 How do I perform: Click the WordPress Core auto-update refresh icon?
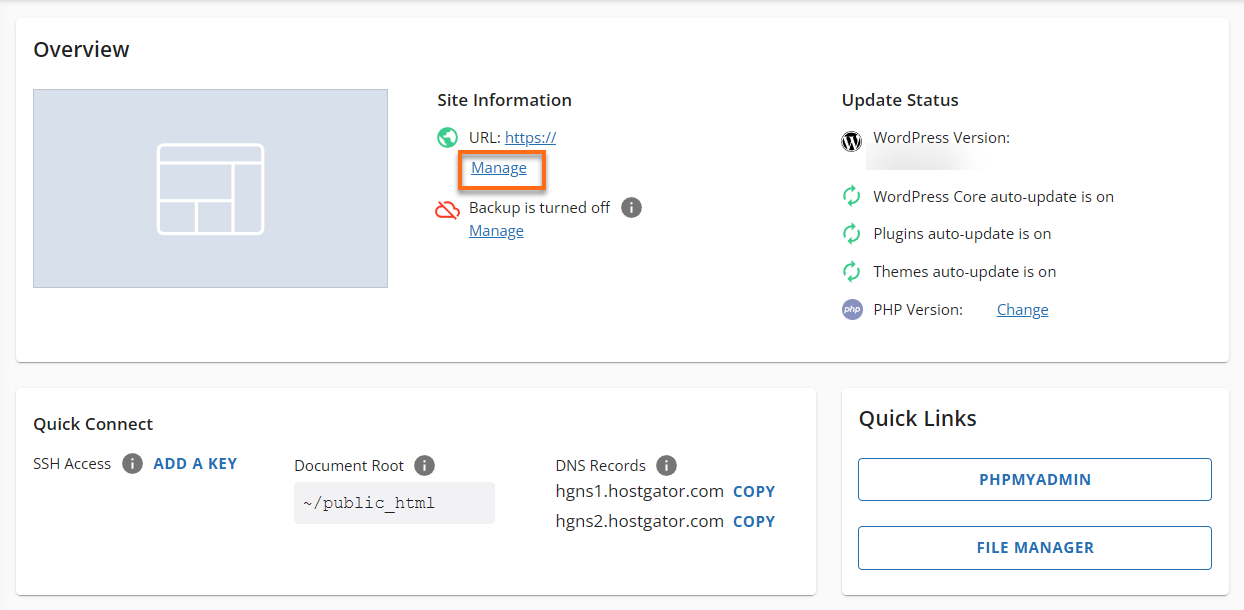[850, 196]
